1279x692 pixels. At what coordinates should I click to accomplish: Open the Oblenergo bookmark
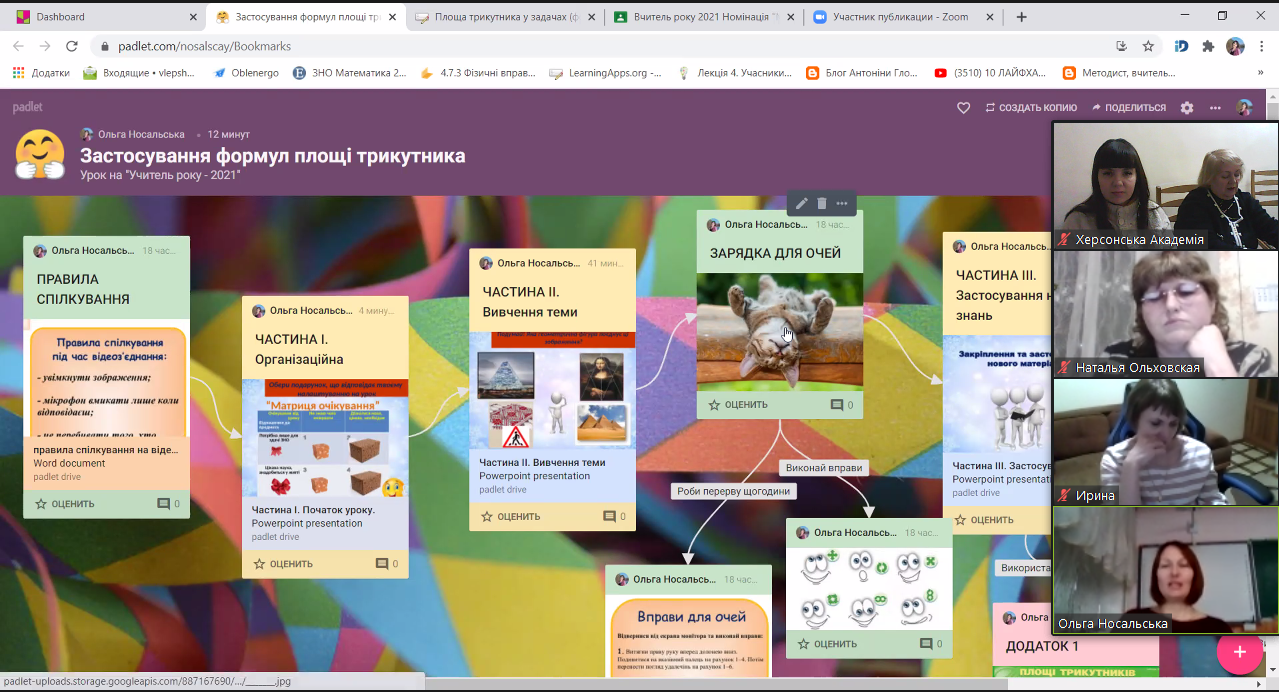(x=247, y=73)
